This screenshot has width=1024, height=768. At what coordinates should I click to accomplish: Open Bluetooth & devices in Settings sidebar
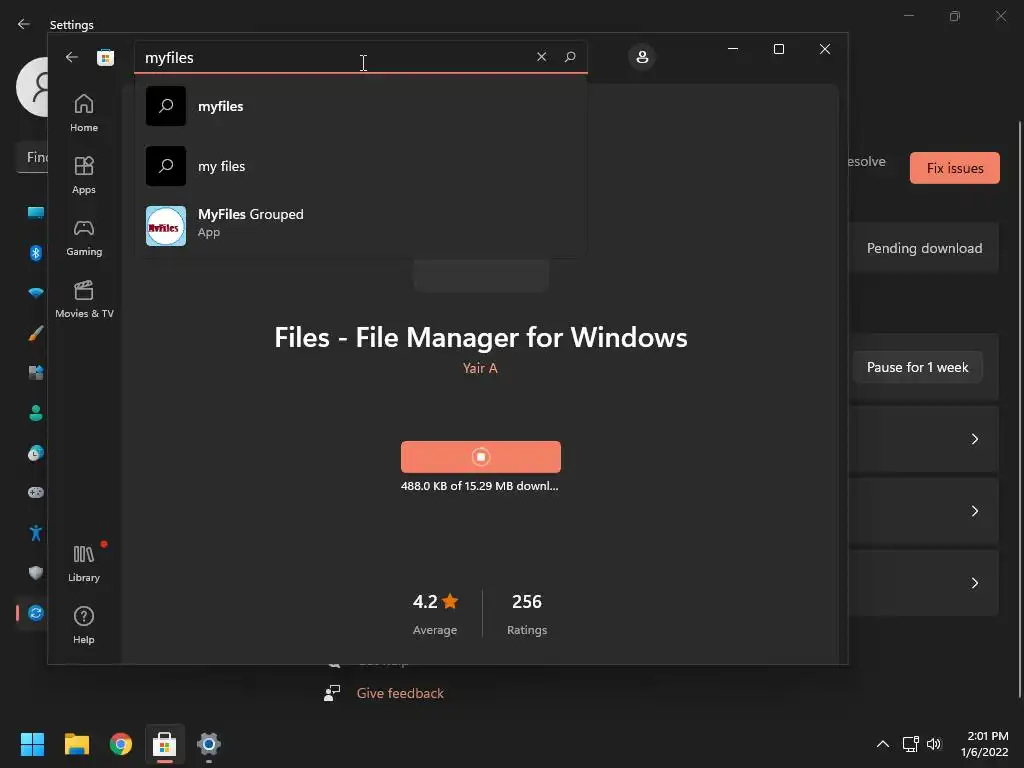click(x=36, y=253)
